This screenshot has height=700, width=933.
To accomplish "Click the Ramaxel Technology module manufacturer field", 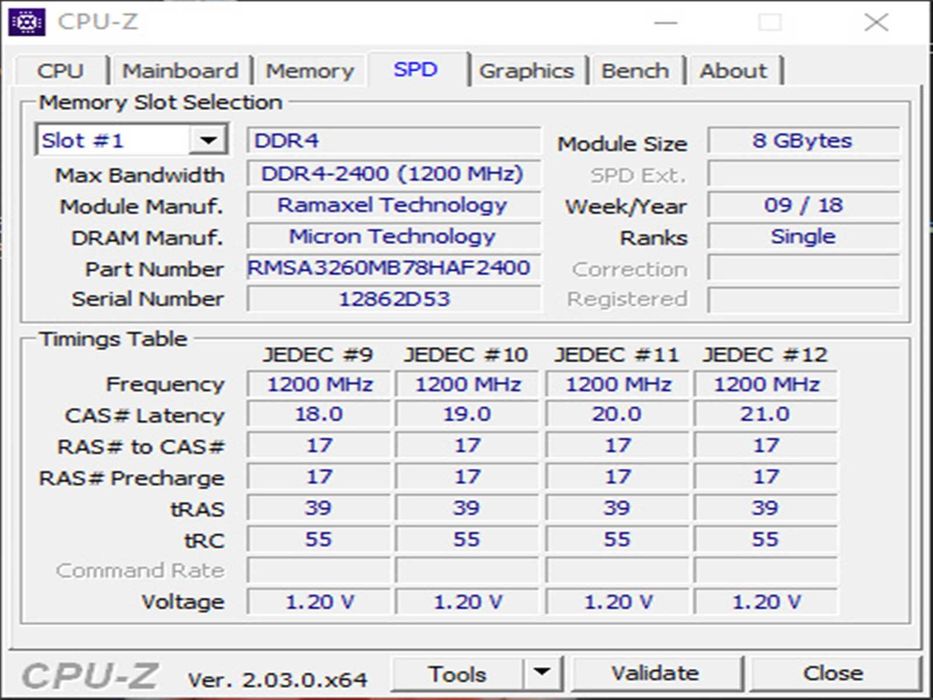I will pos(394,205).
